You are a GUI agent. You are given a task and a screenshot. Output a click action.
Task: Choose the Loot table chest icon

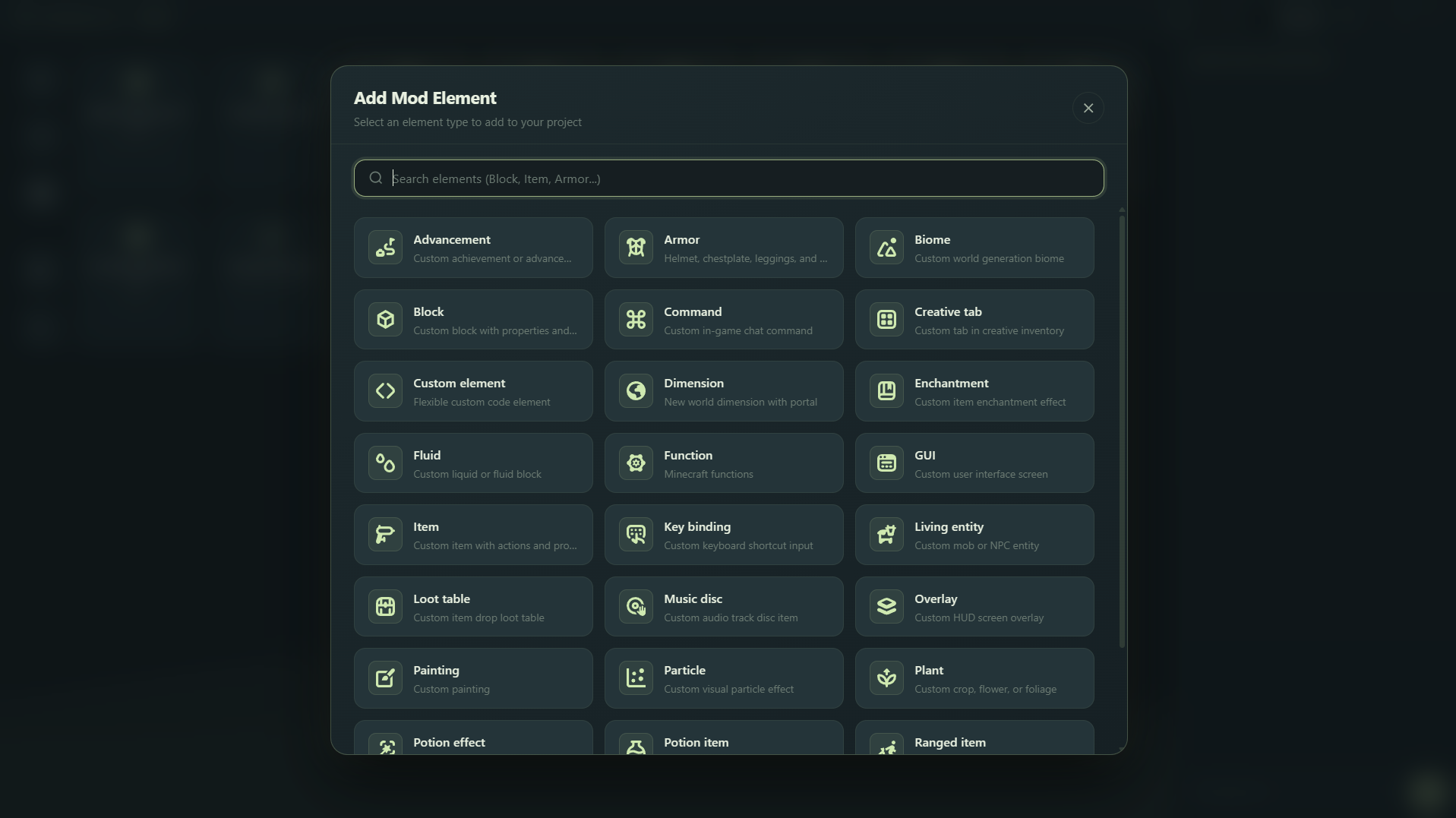tap(385, 607)
